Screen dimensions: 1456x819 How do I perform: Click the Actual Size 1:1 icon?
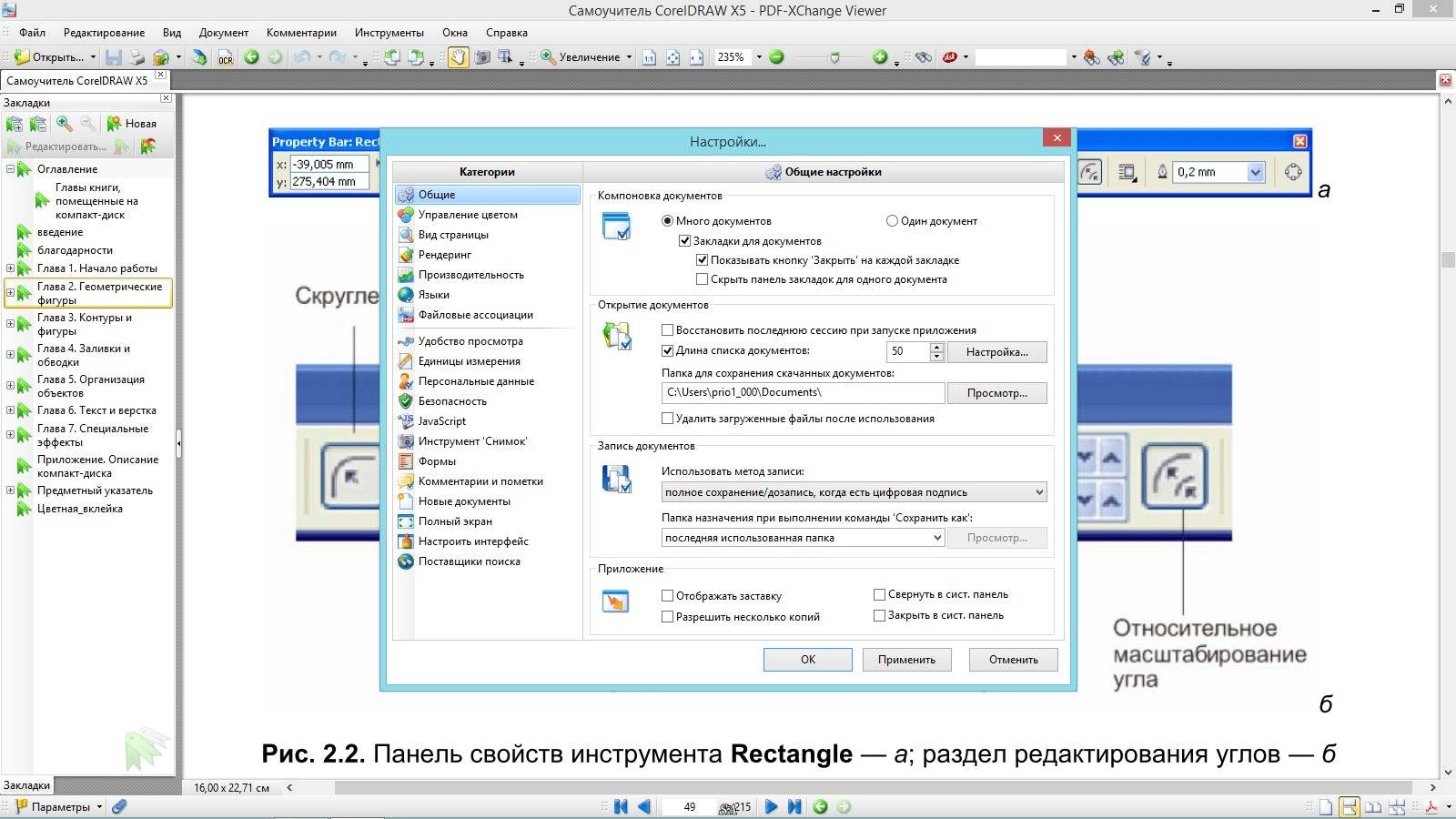[650, 57]
